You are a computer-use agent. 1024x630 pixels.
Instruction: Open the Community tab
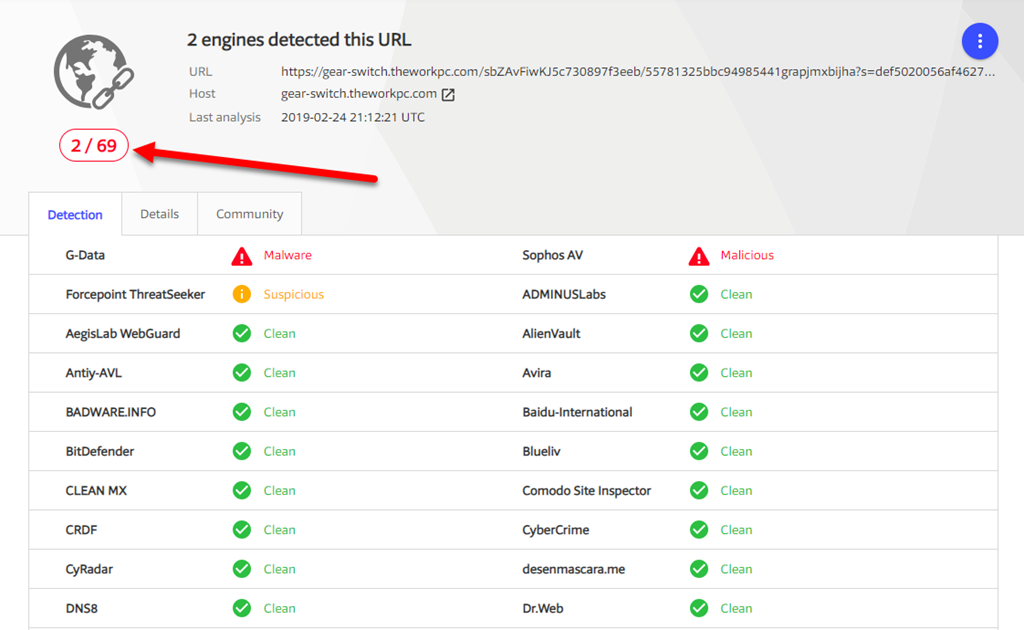click(x=250, y=214)
